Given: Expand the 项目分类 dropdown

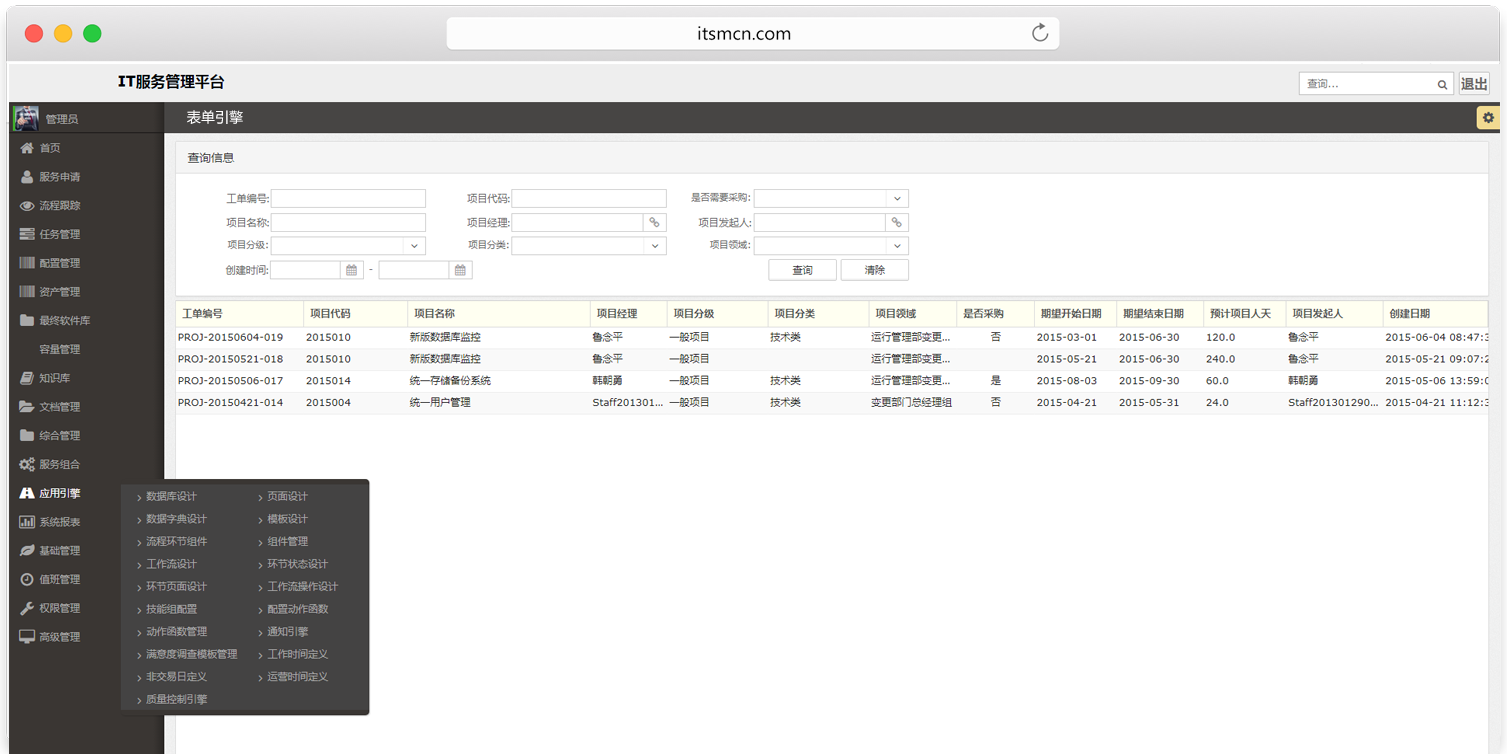Looking at the screenshot, I should point(655,245).
